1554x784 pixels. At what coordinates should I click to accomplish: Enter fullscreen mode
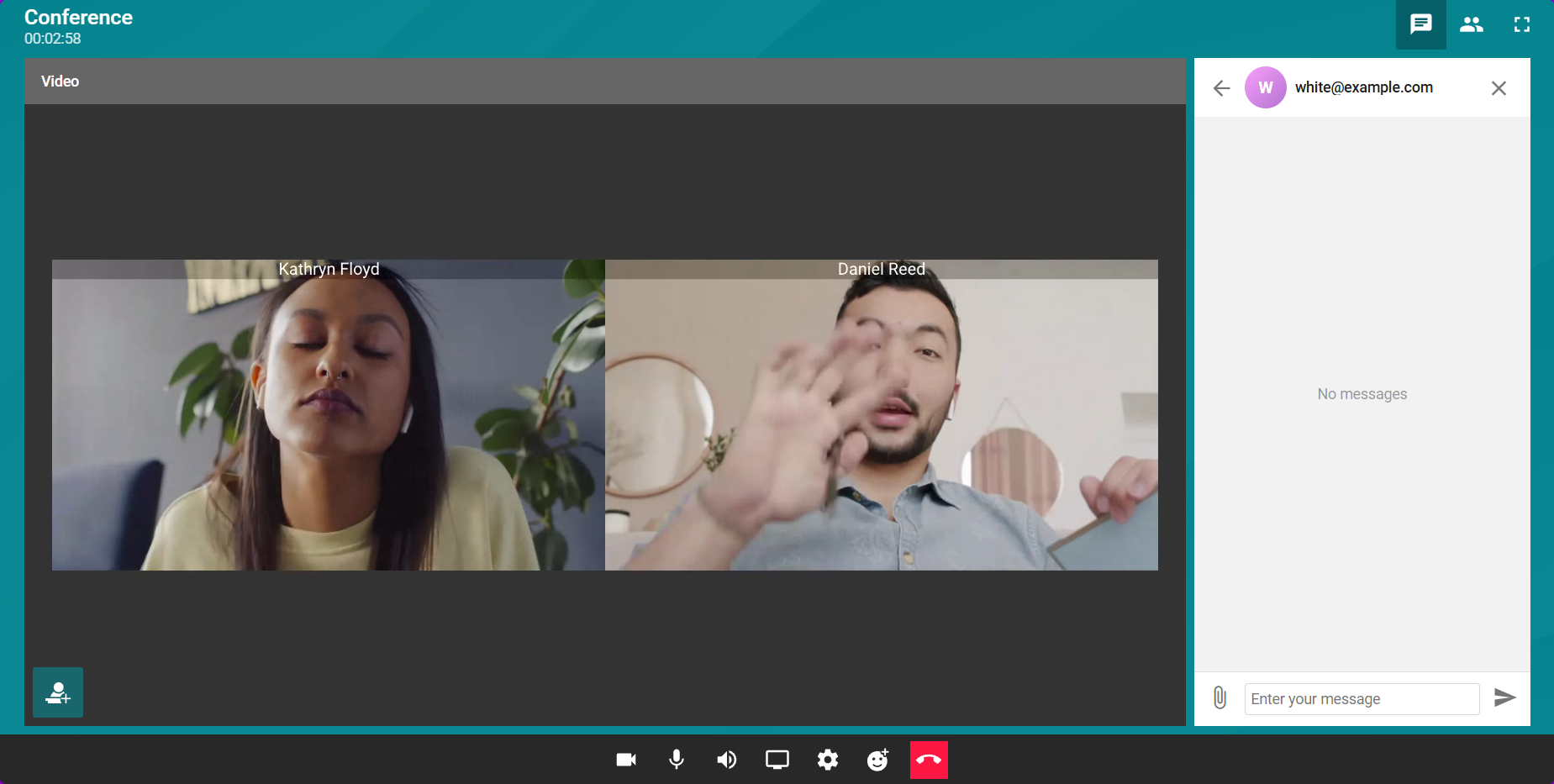tap(1522, 24)
